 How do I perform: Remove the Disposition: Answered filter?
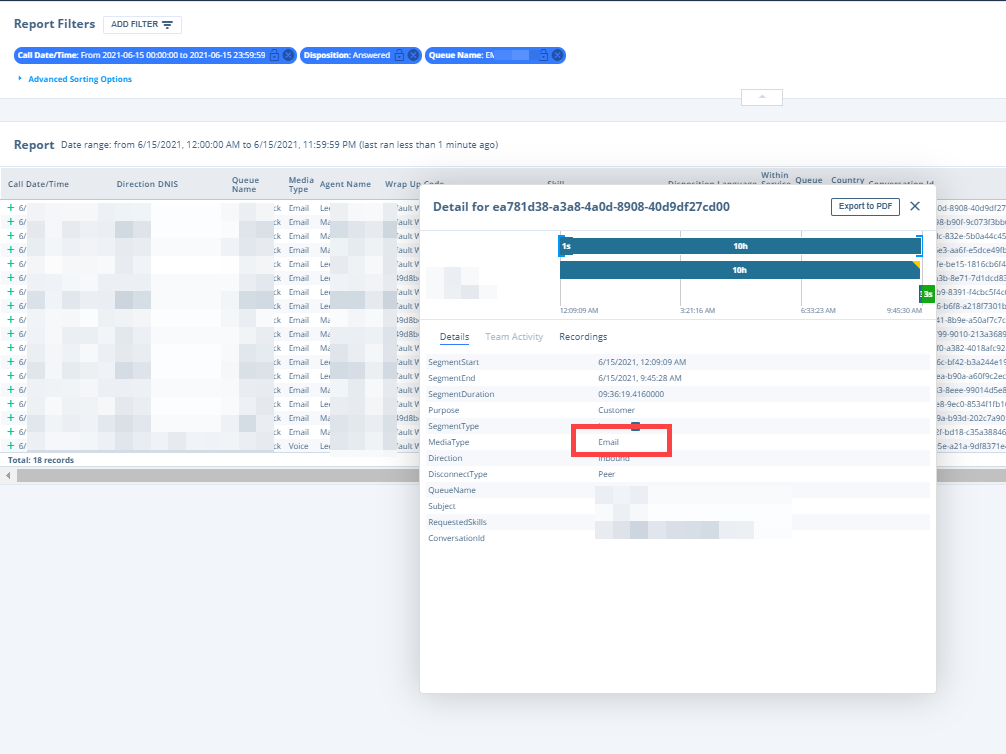pyautogui.click(x=414, y=55)
